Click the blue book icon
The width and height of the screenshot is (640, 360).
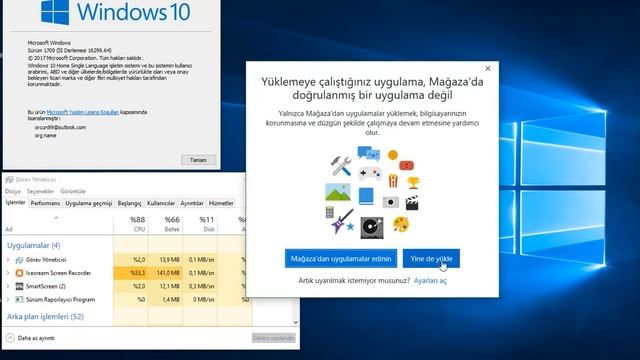click(x=366, y=196)
